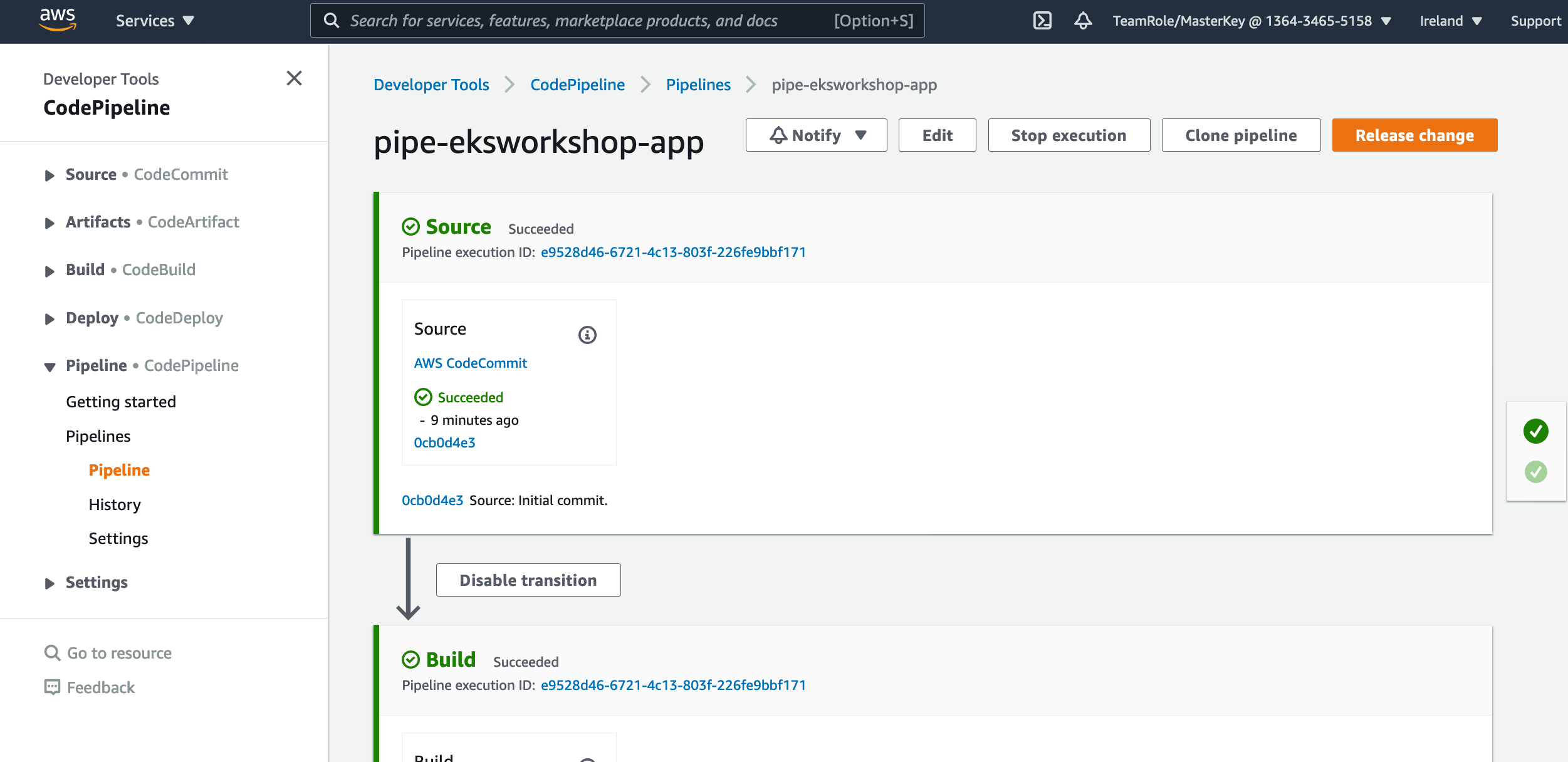The height and width of the screenshot is (762, 1568).
Task: Go to Developer Tools breadcrumb
Action: [x=431, y=85]
